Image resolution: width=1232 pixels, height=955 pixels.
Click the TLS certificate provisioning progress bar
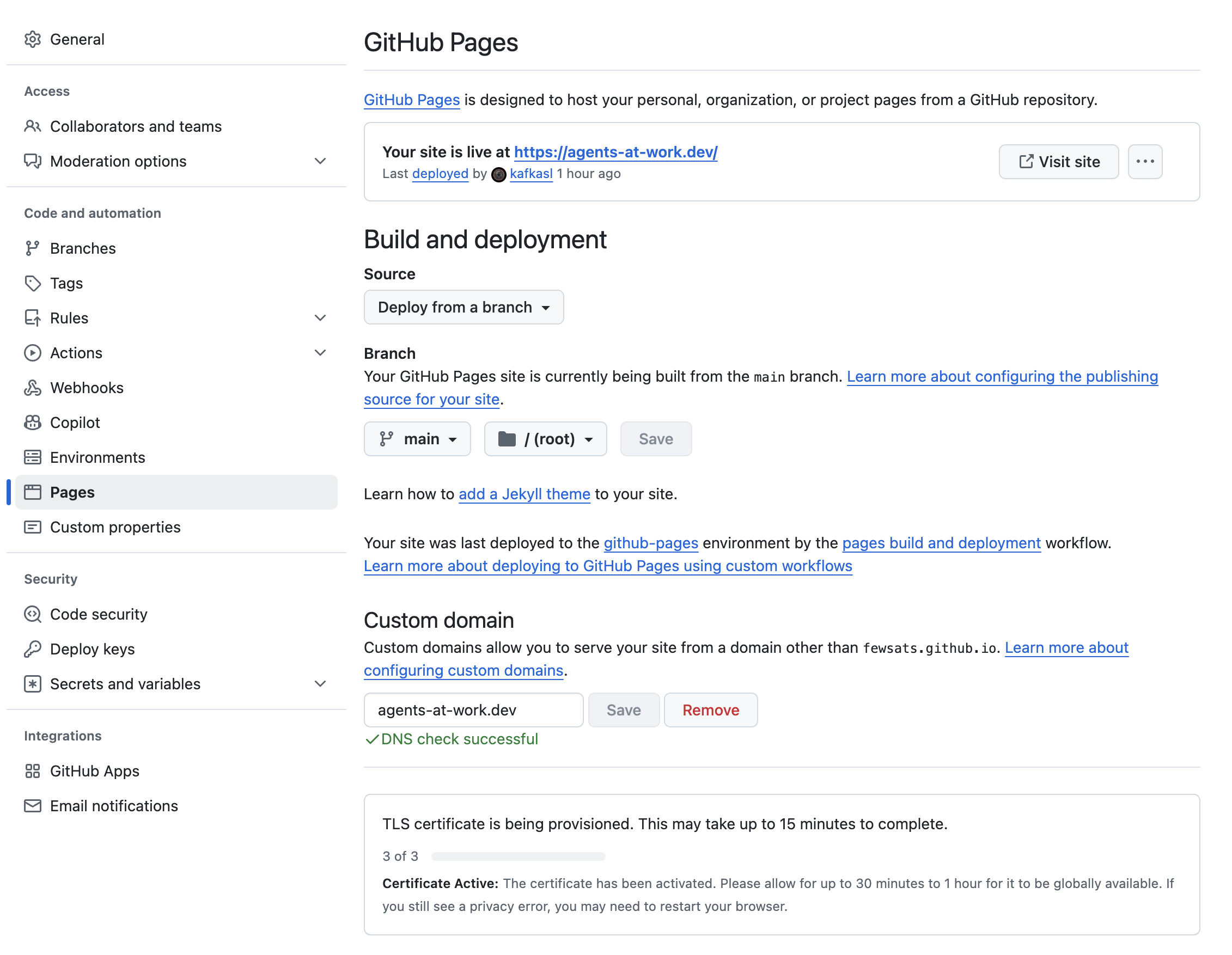518,856
